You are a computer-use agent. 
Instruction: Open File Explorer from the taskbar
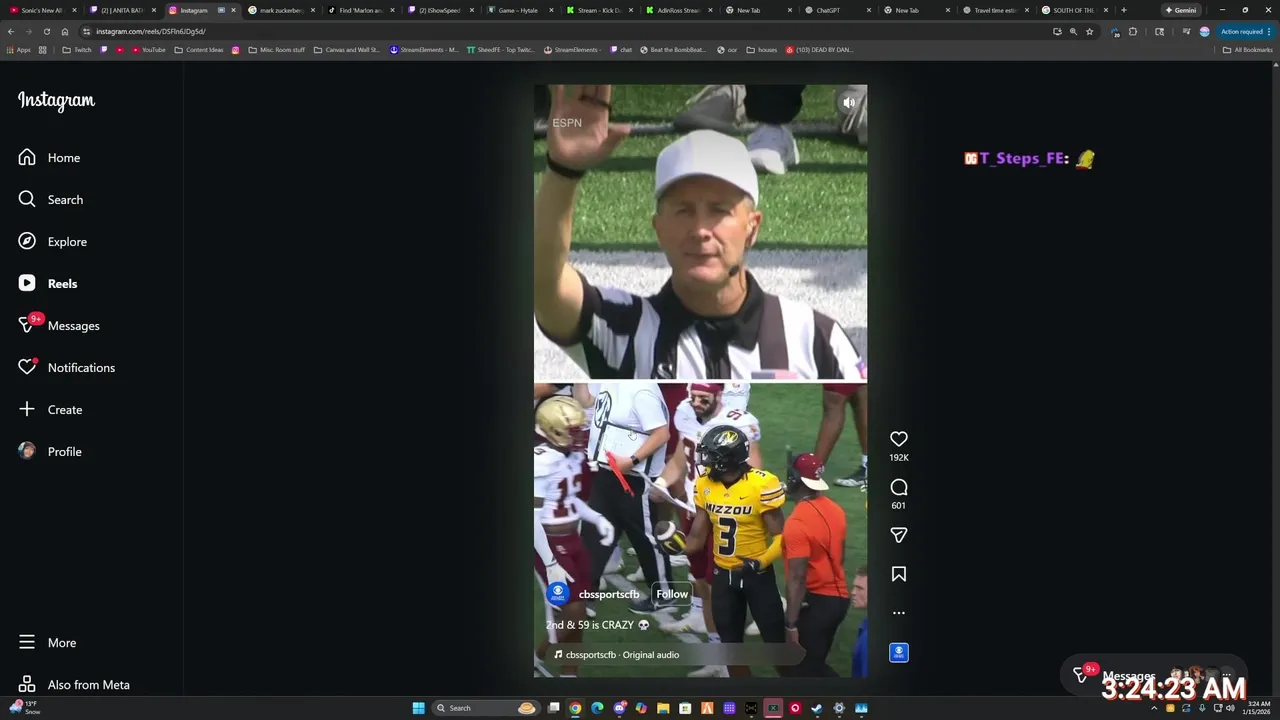663,708
